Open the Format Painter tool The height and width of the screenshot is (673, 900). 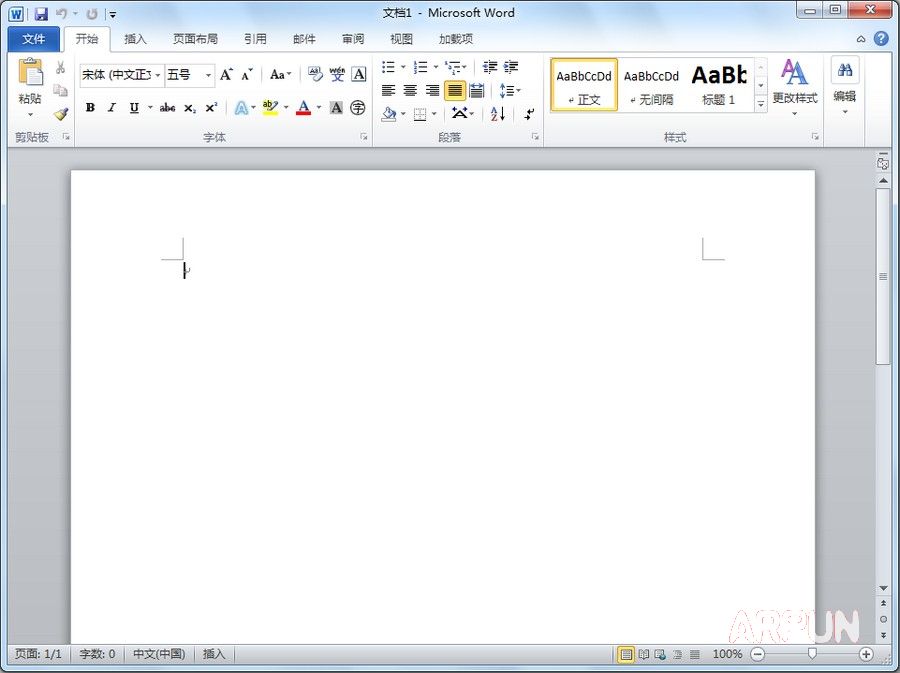[61, 113]
